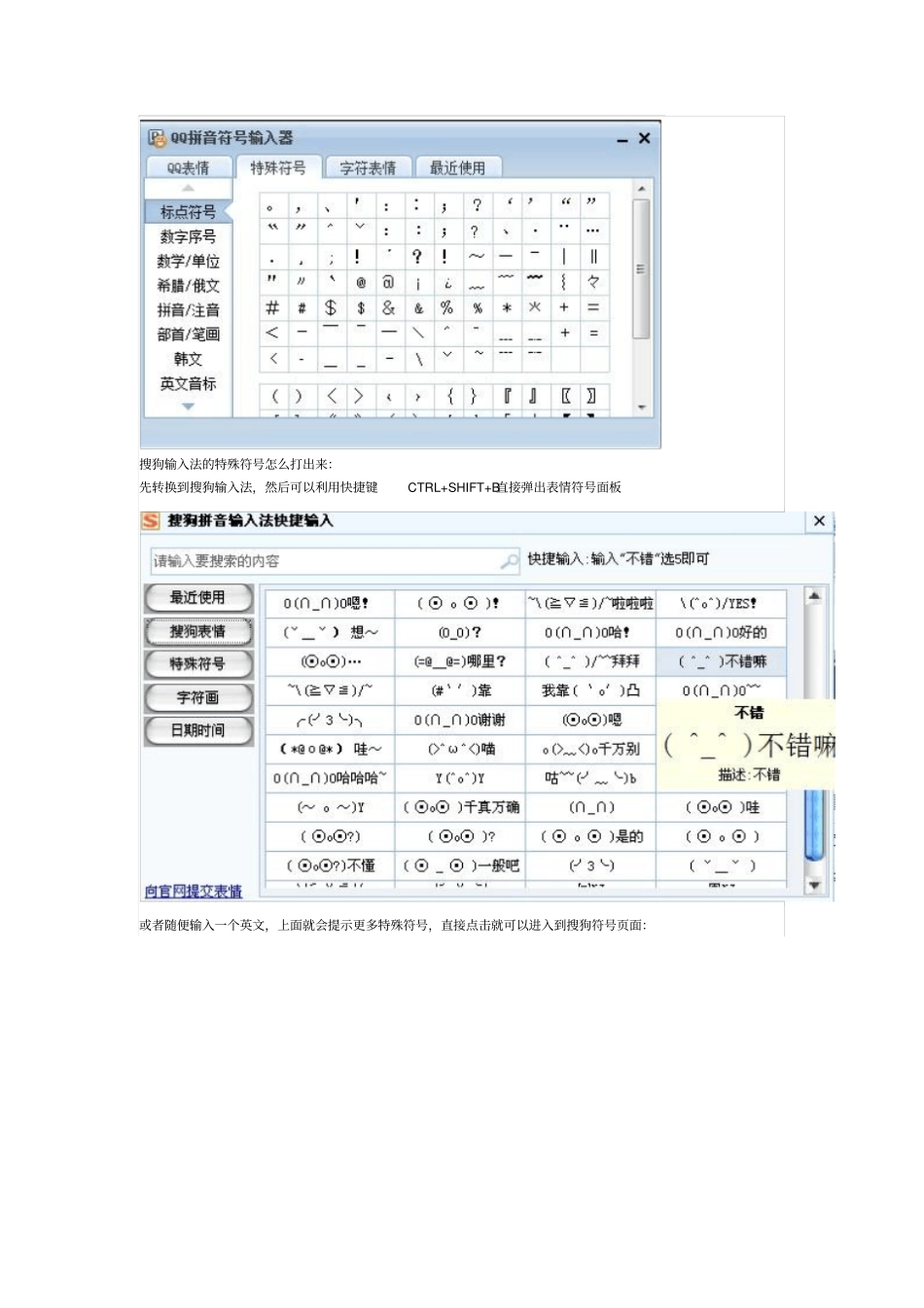This screenshot has height=1308, width=924.
Task: Insert the large $ symbol
Action: [x=332, y=307]
